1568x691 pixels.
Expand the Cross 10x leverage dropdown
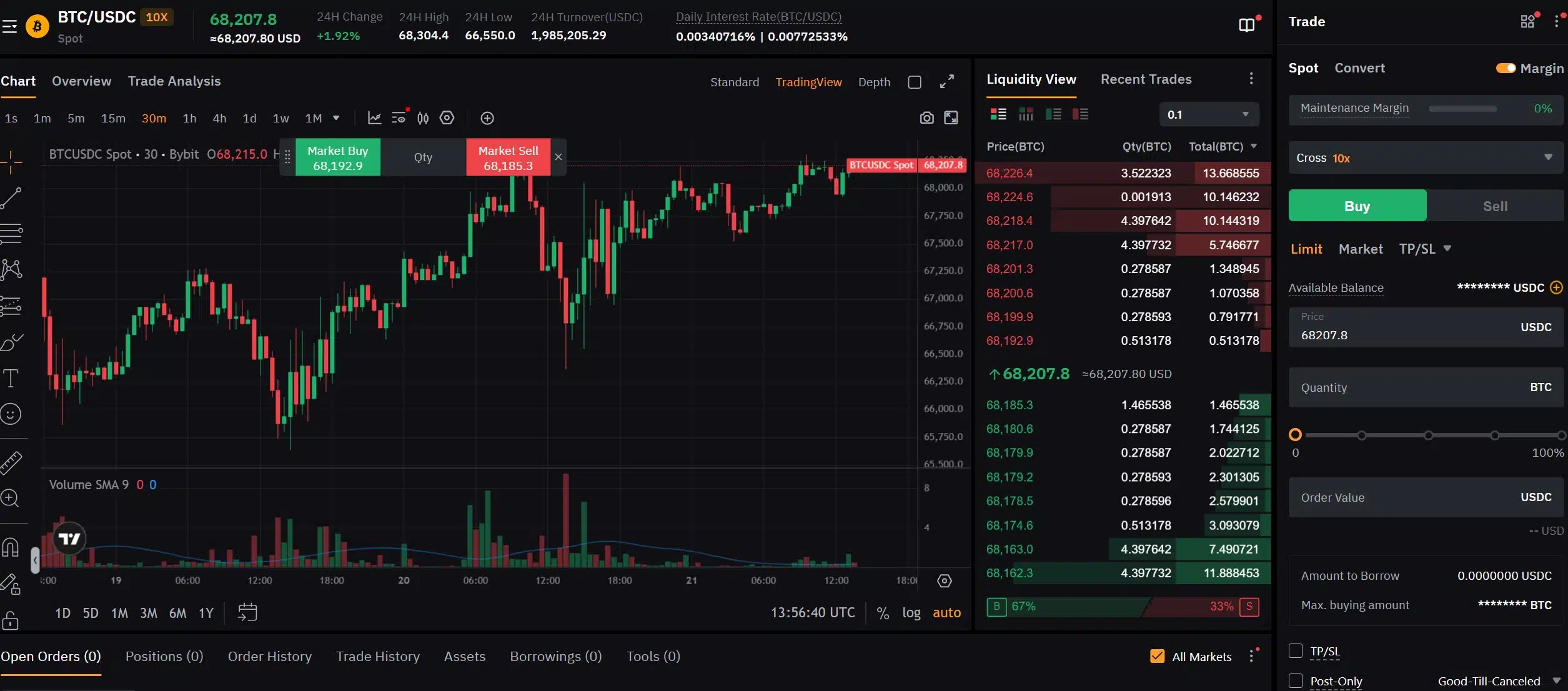pos(1425,157)
